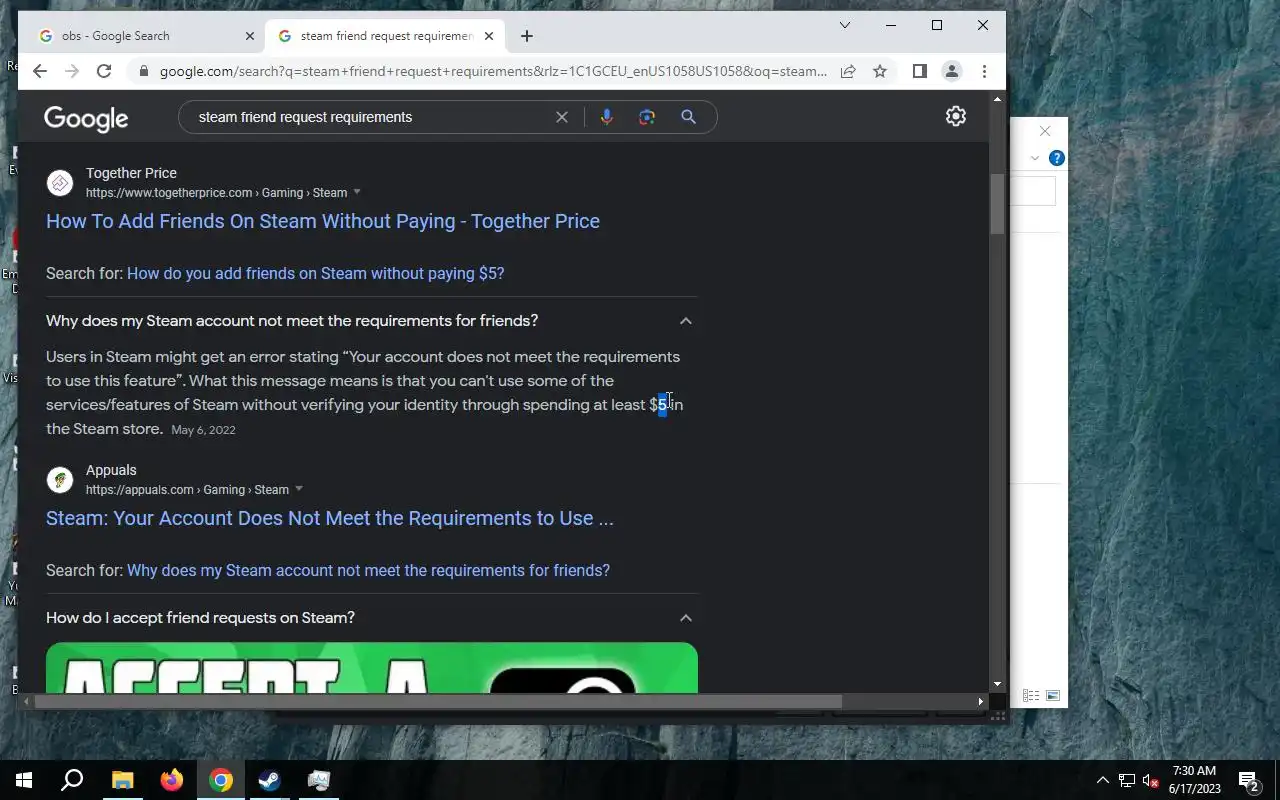The image size is (1280, 800).
Task: Click the horizontal scroll right arrow
Action: [981, 701]
